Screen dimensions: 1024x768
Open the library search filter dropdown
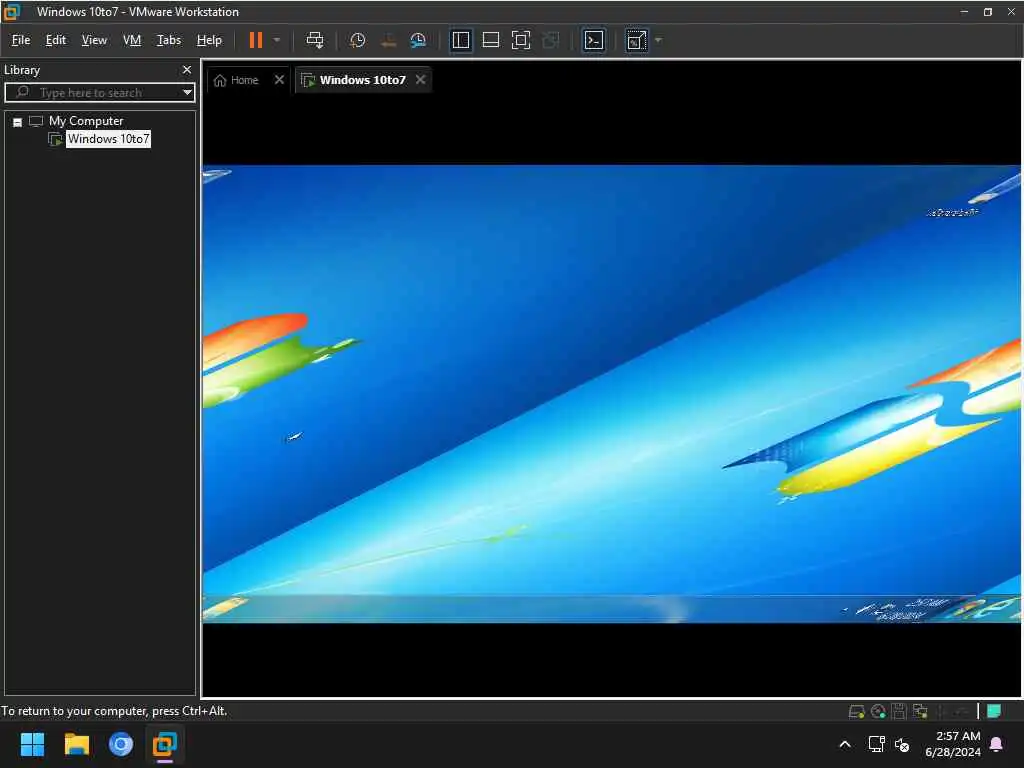(x=187, y=93)
